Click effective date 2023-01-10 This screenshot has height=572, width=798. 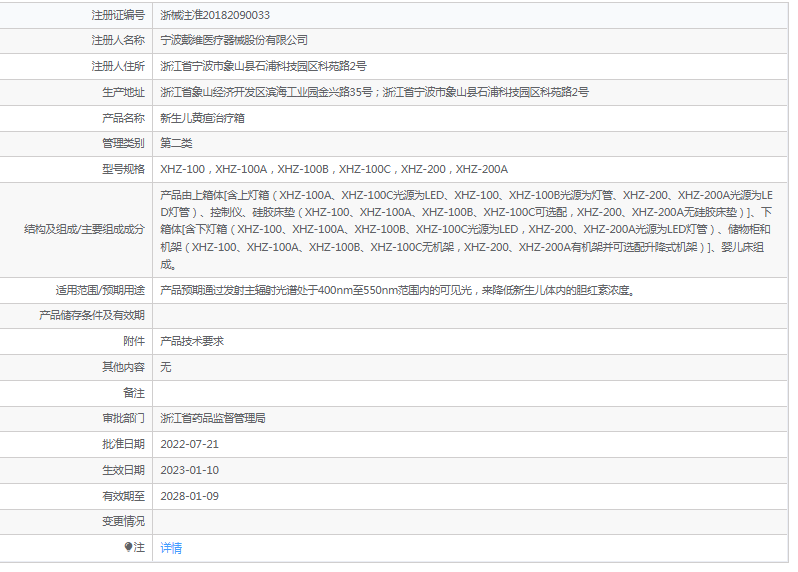[x=189, y=470]
